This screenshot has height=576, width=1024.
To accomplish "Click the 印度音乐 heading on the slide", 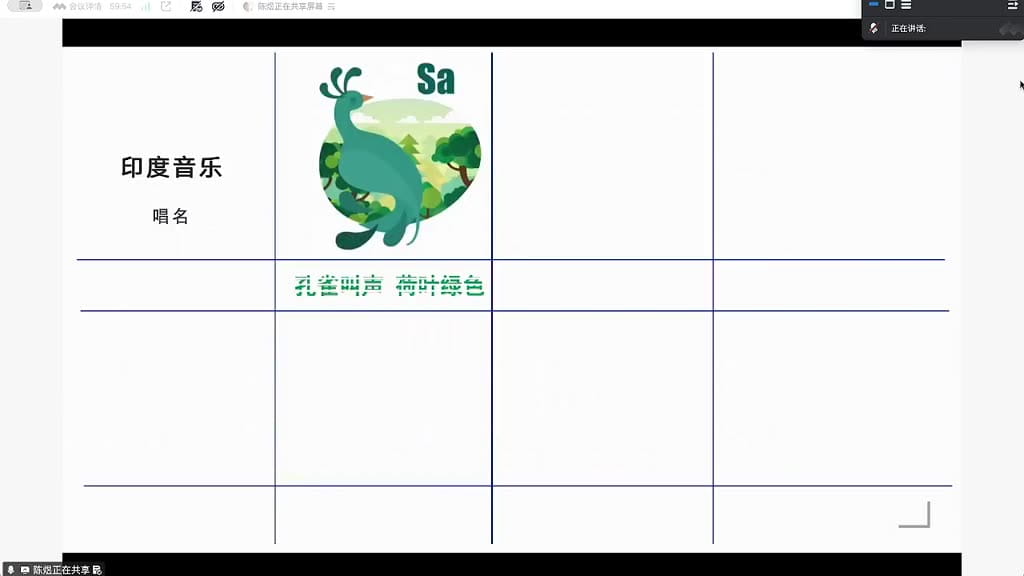I will 172,167.
